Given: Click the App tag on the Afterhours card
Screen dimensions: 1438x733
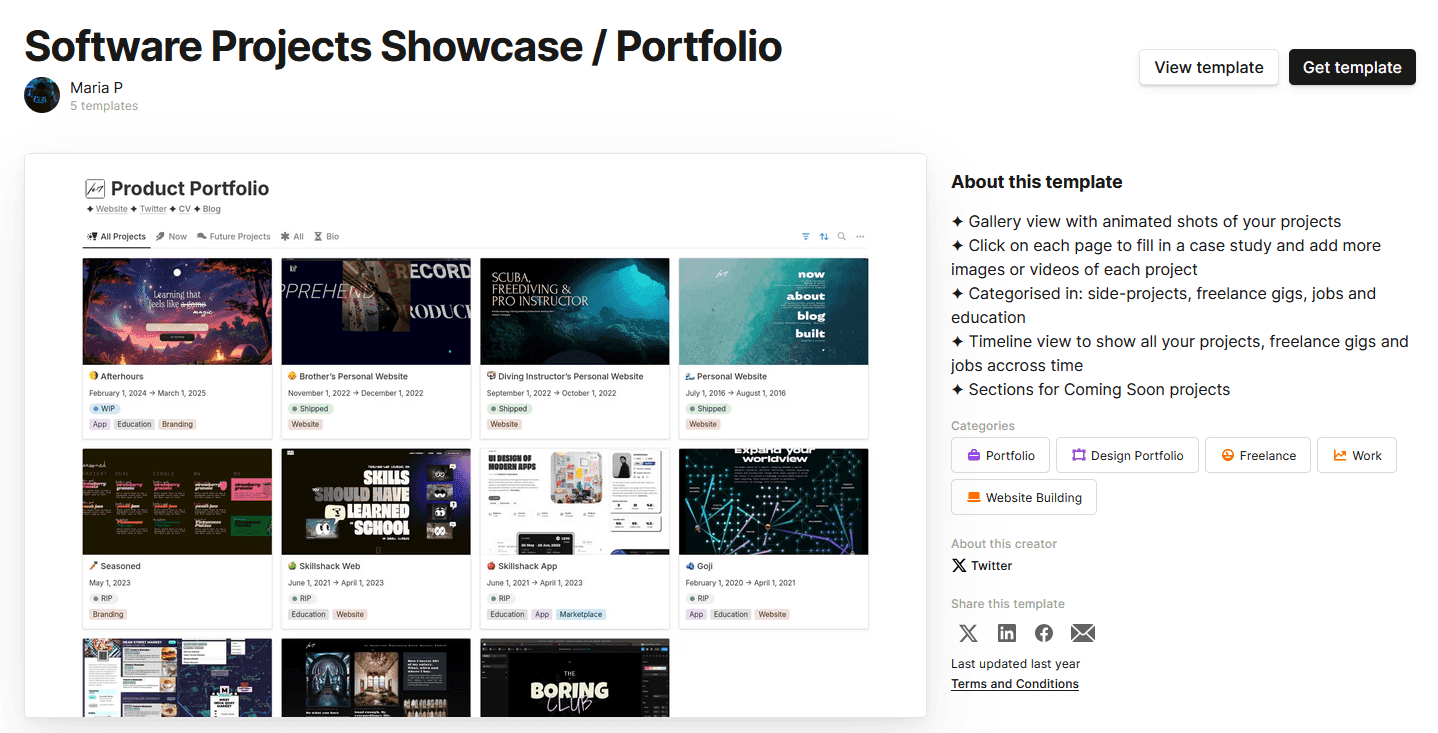Looking at the screenshot, I should pyautogui.click(x=100, y=424).
